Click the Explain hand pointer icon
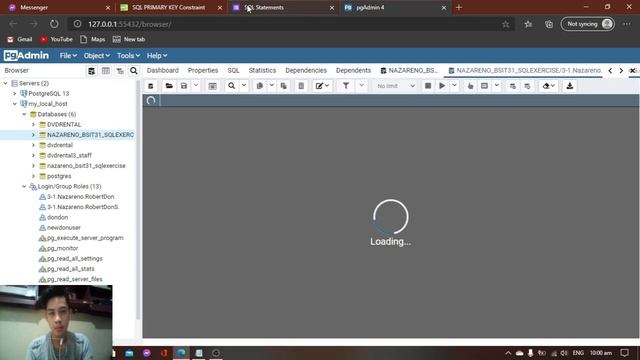Viewport: 640px width, 360px height. coord(470,86)
